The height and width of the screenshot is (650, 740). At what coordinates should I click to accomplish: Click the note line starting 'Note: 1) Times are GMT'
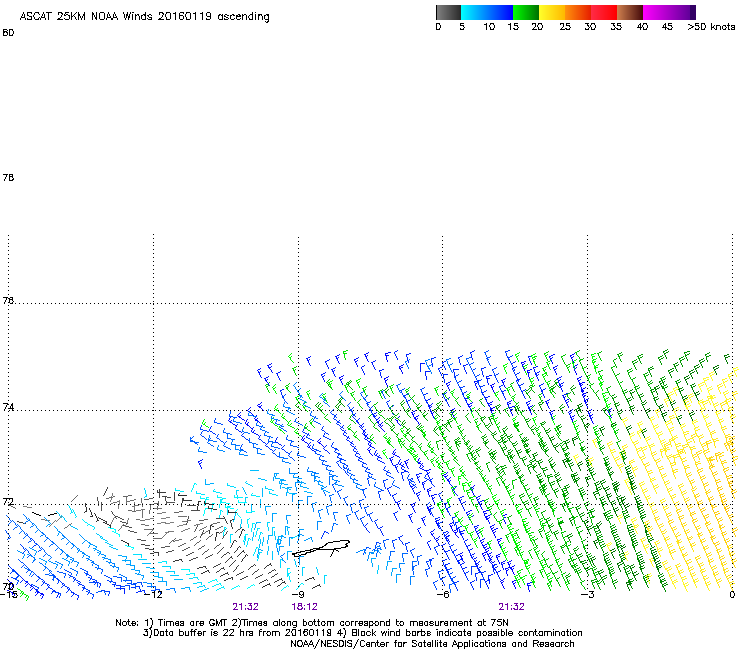click(x=312, y=623)
